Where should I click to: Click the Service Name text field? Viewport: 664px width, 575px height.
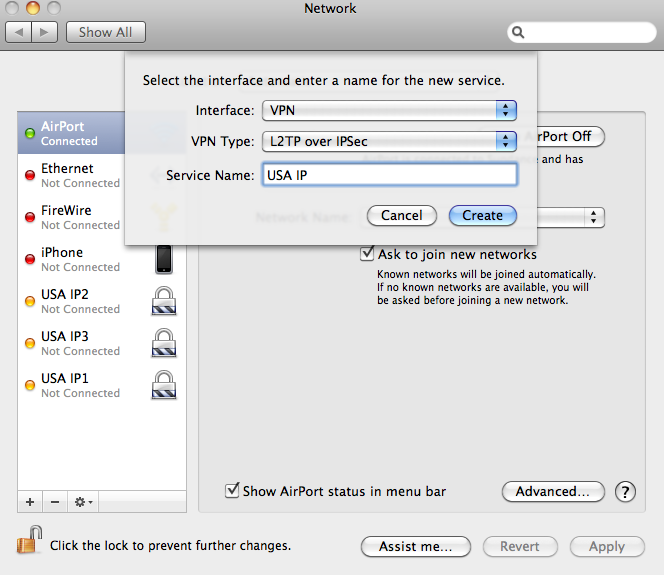pyautogui.click(x=389, y=174)
